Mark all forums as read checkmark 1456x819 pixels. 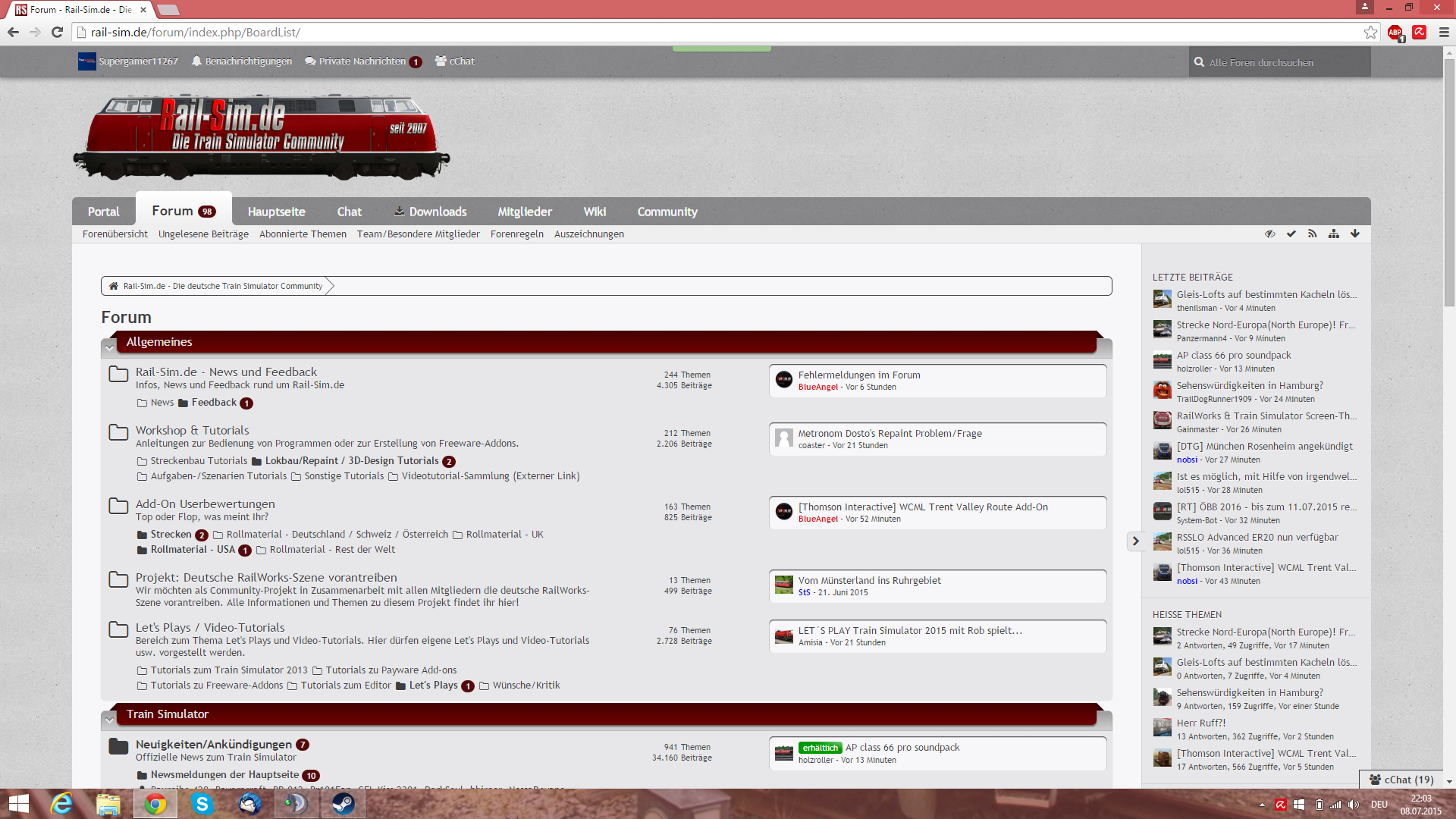coord(1291,234)
